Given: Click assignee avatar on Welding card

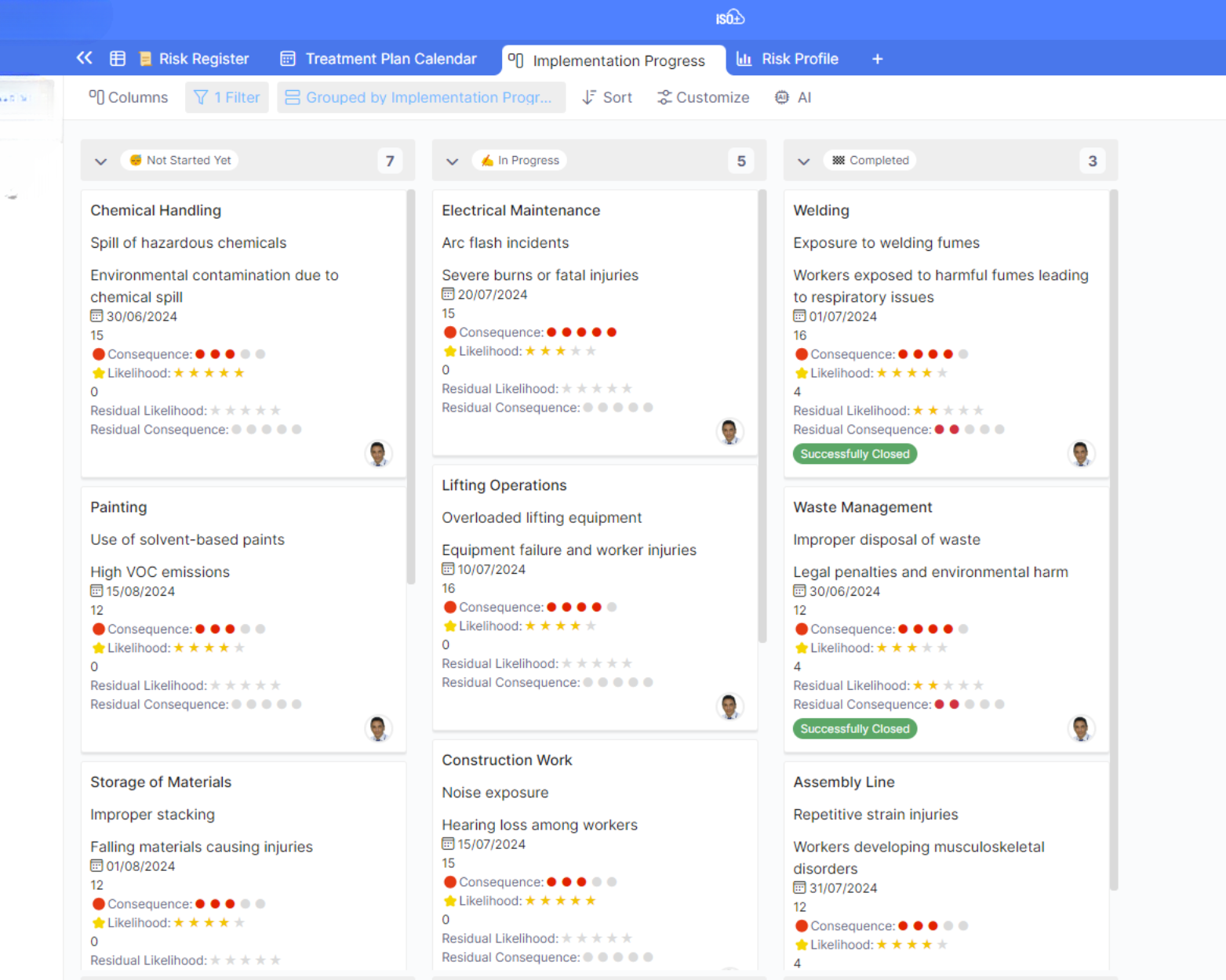Looking at the screenshot, I should (1081, 453).
